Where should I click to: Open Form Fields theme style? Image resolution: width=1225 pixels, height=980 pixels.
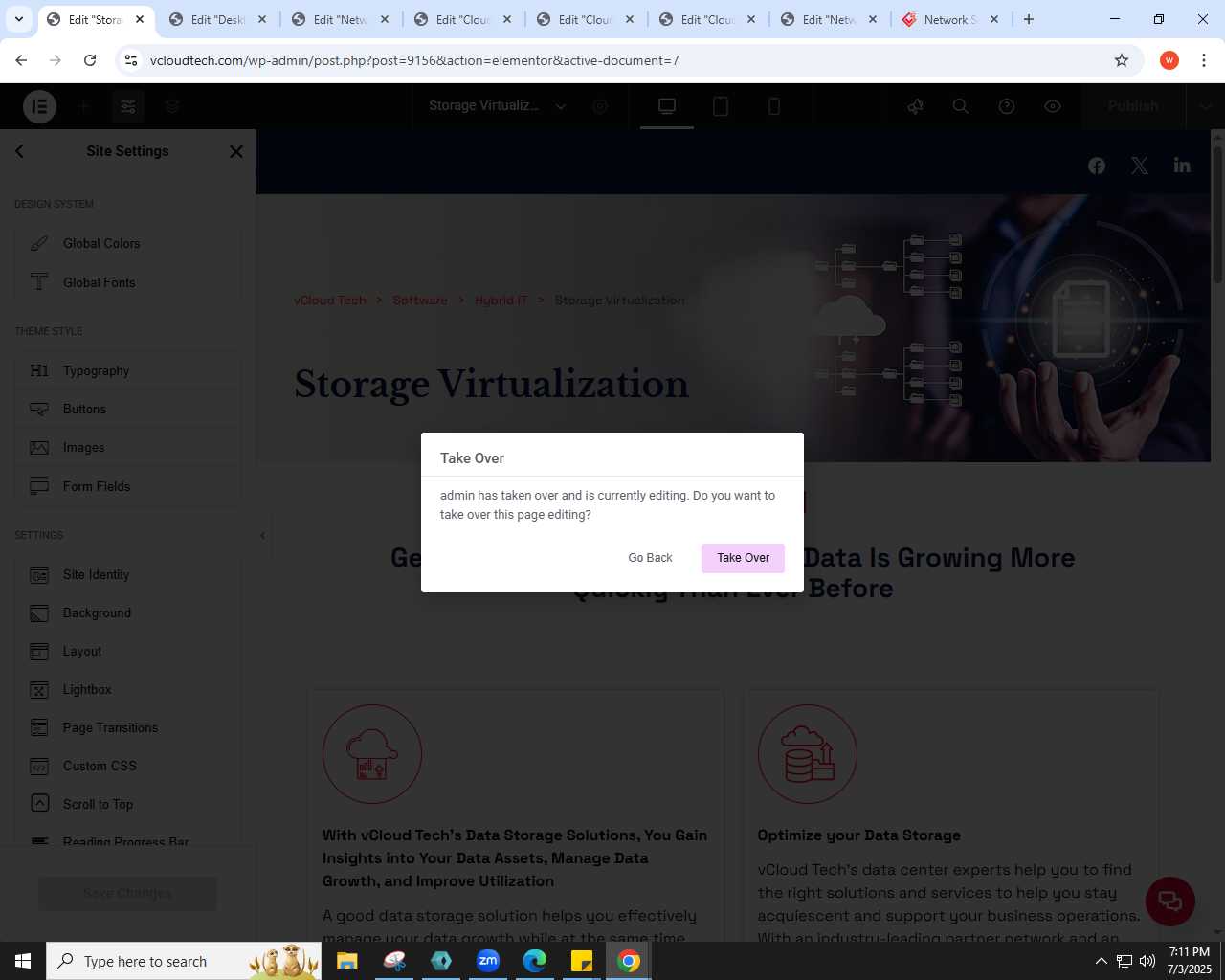[127, 486]
